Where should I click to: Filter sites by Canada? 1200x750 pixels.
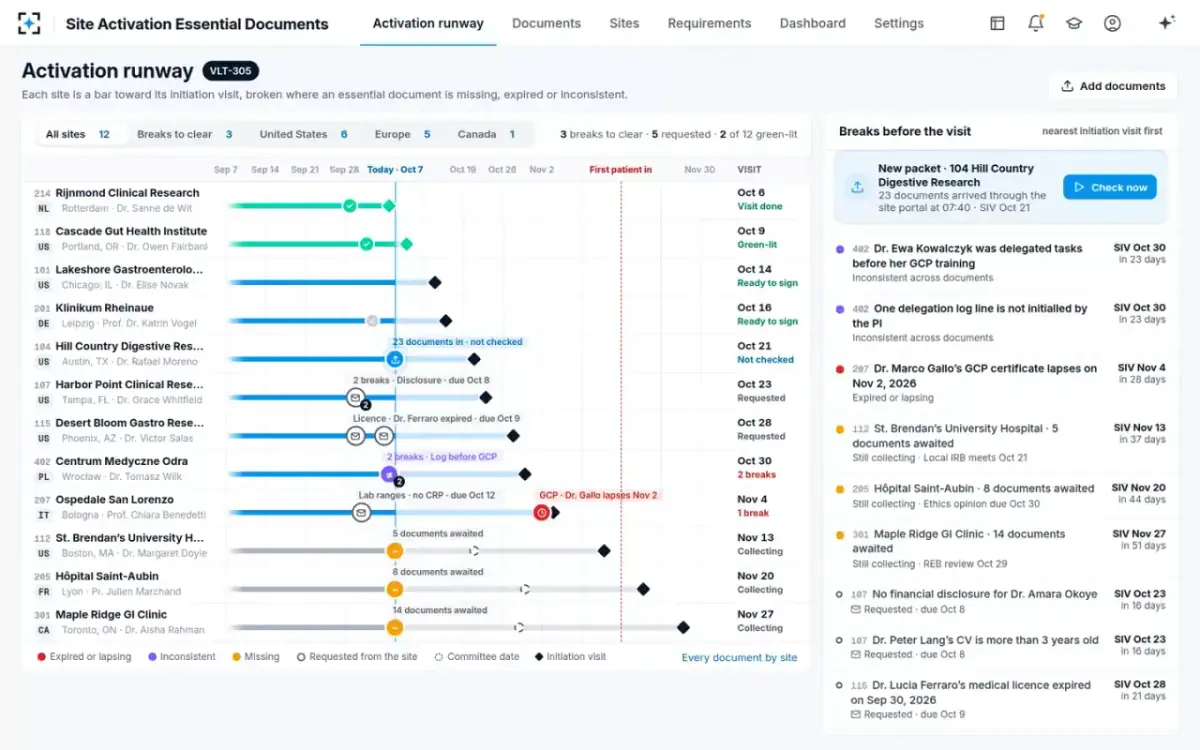point(487,134)
